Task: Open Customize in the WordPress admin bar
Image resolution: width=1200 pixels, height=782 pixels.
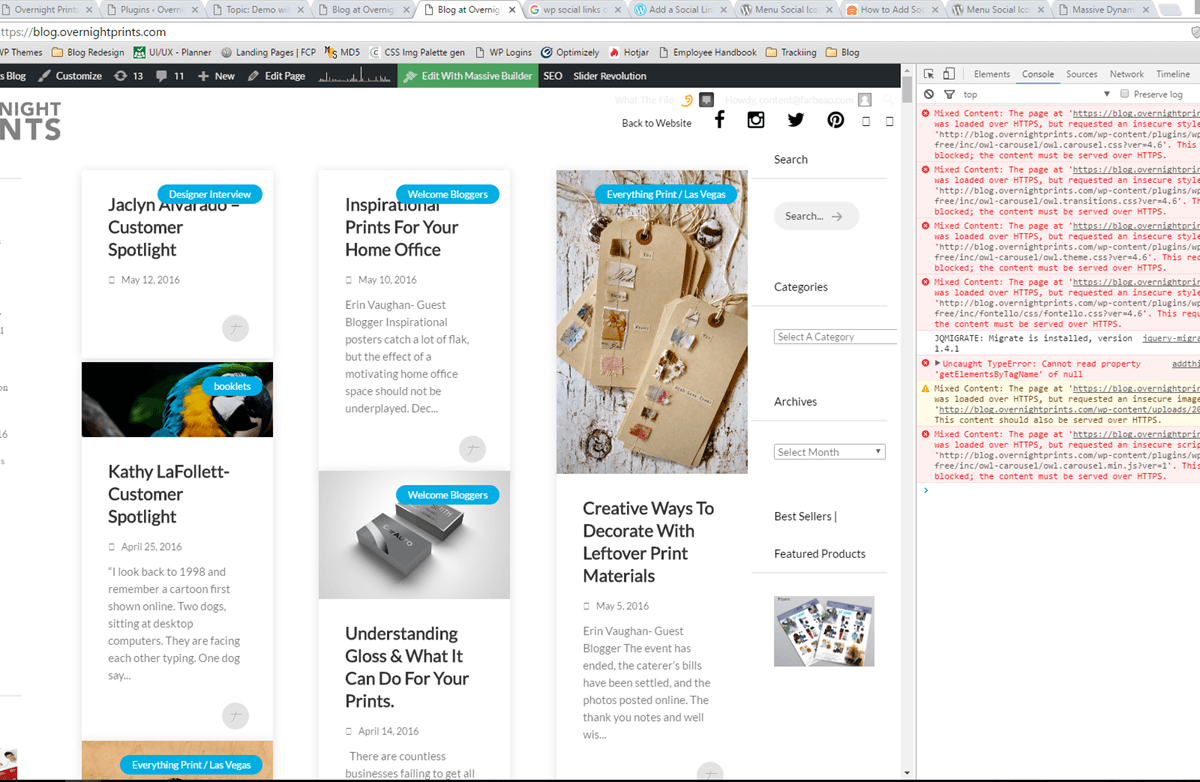Action: (70, 76)
